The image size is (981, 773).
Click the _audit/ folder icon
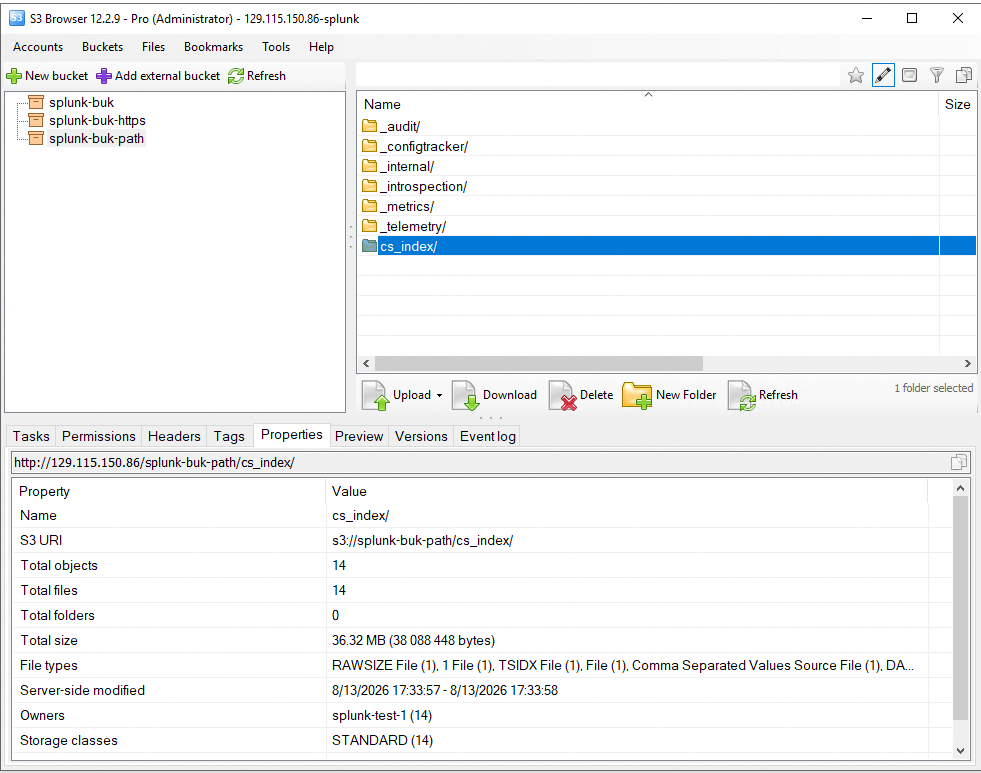pos(370,126)
